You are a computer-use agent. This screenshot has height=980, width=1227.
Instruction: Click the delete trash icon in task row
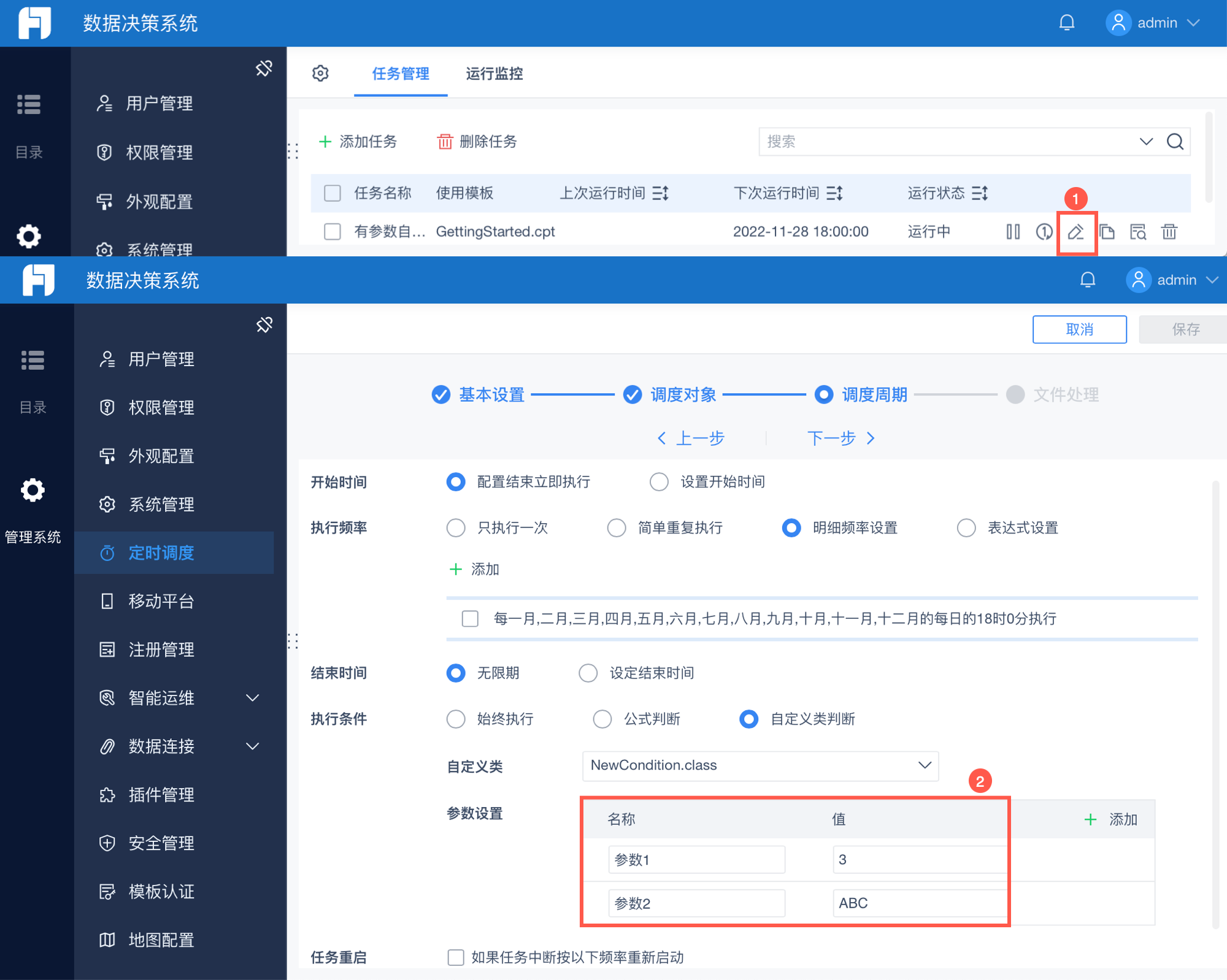point(1169,232)
